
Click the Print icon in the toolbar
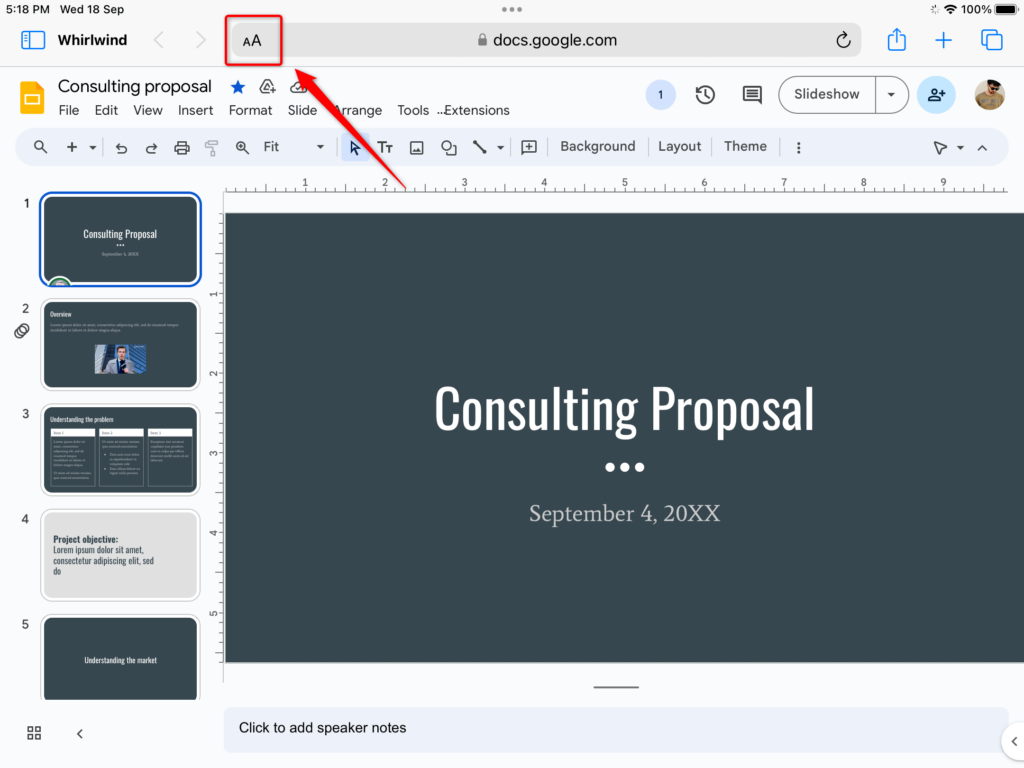[x=181, y=147]
